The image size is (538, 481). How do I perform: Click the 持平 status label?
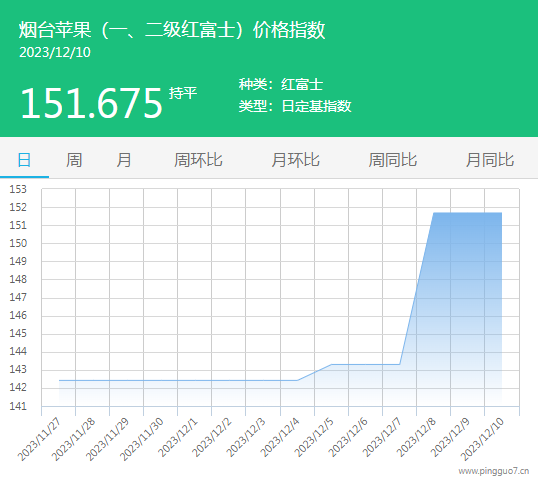(x=183, y=93)
